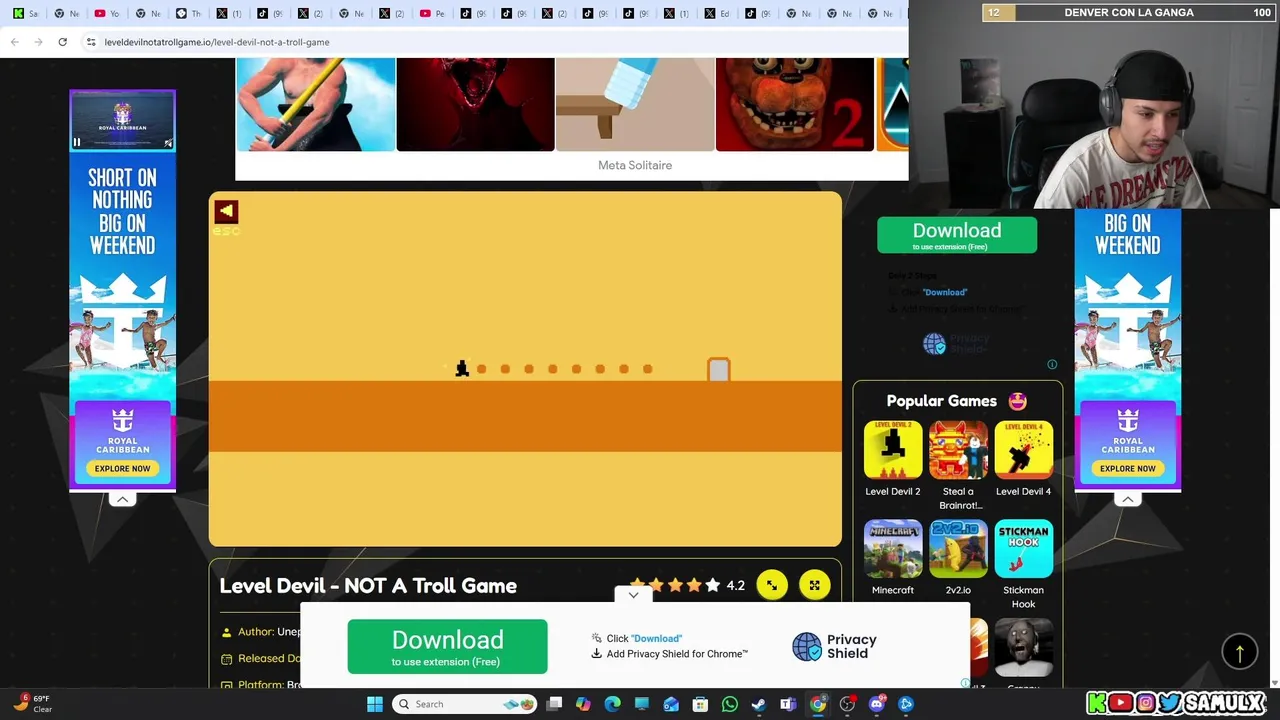
Task: Open Steam from the taskbar
Action: tap(759, 704)
